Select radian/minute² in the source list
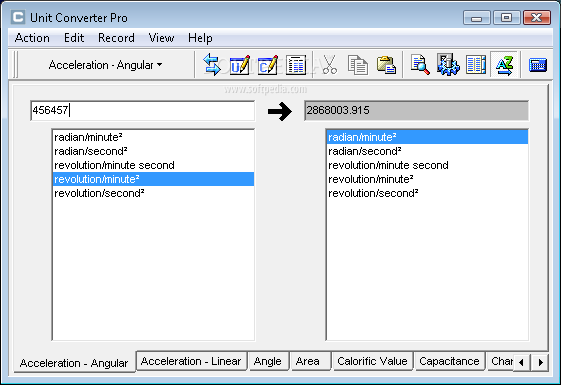561x385 pixels. click(153, 137)
